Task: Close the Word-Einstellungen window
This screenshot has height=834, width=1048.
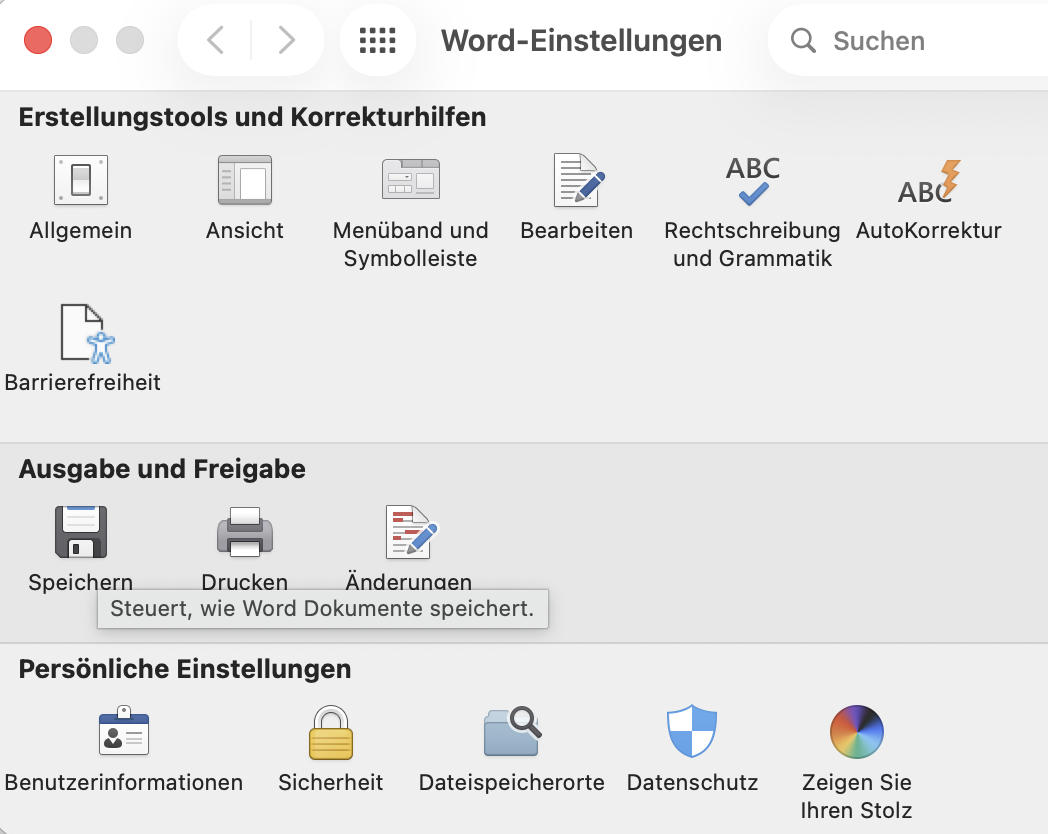Action: pos(38,40)
